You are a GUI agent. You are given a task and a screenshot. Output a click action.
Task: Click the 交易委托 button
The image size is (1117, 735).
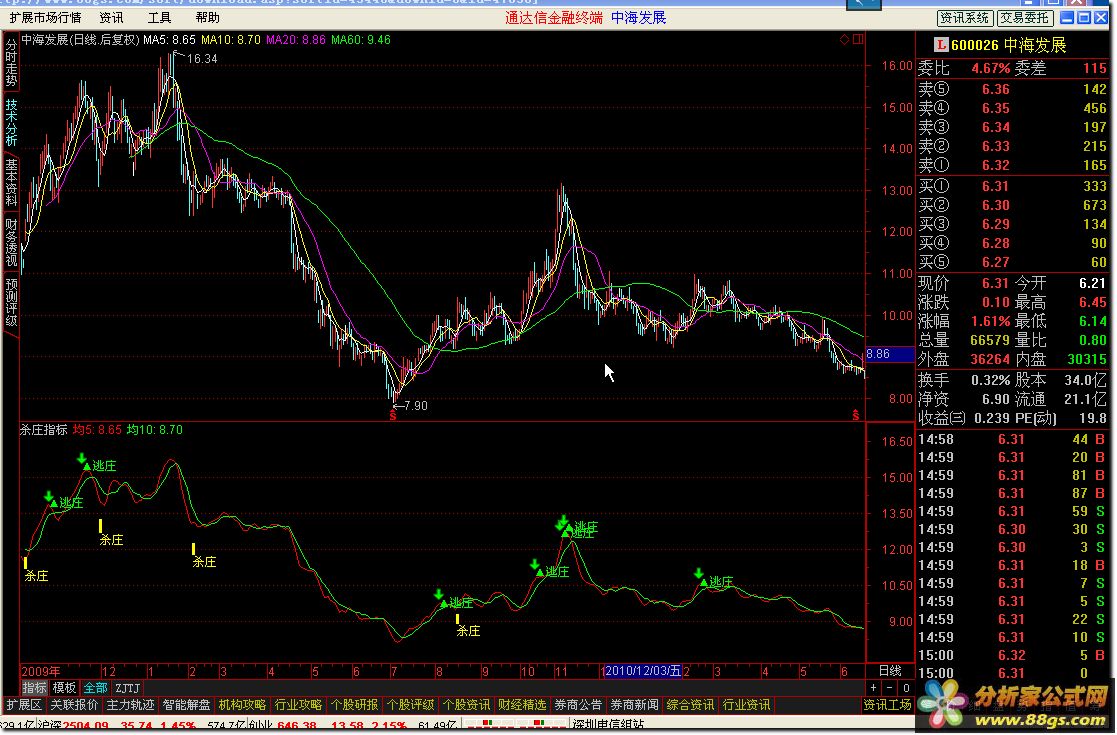pos(1024,18)
